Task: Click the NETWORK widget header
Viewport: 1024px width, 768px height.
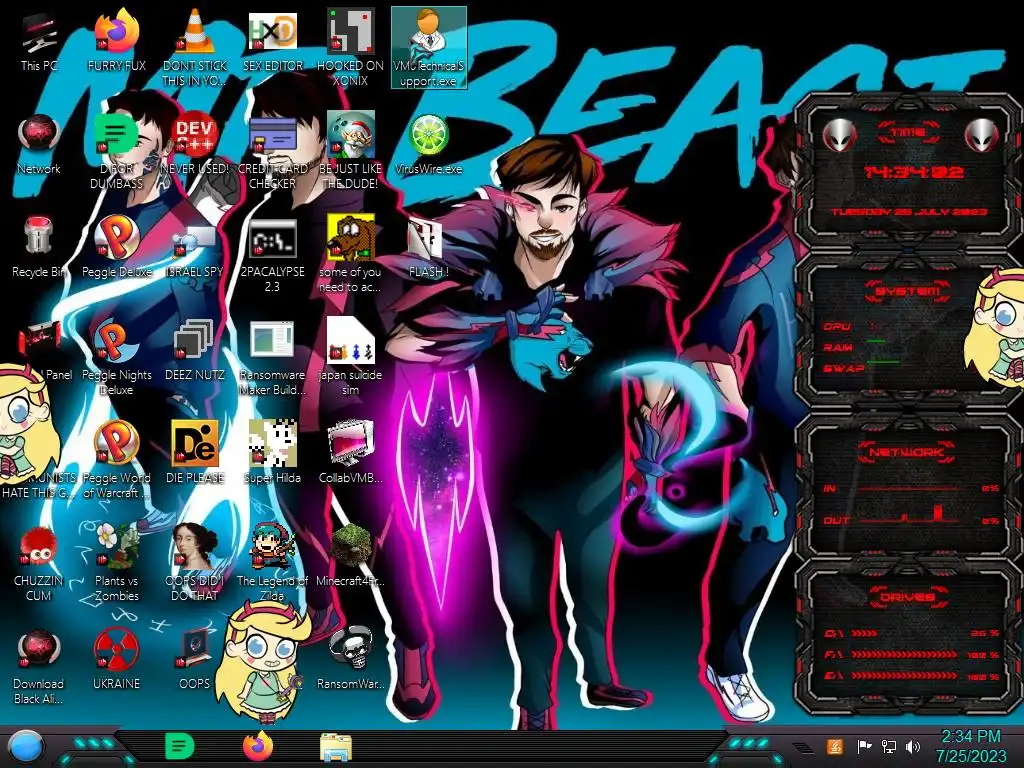Action: click(907, 451)
